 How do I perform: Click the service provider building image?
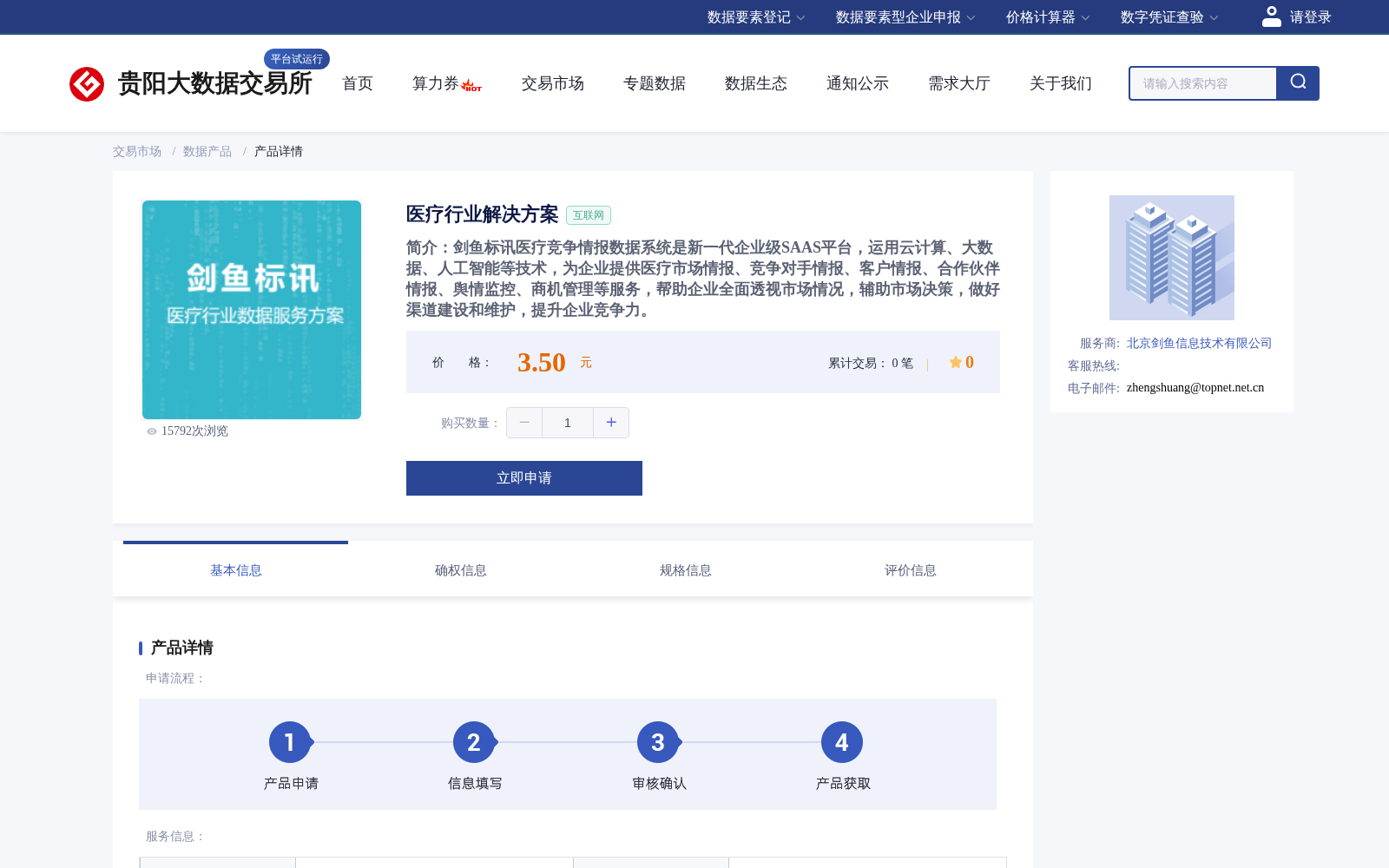click(x=1172, y=258)
